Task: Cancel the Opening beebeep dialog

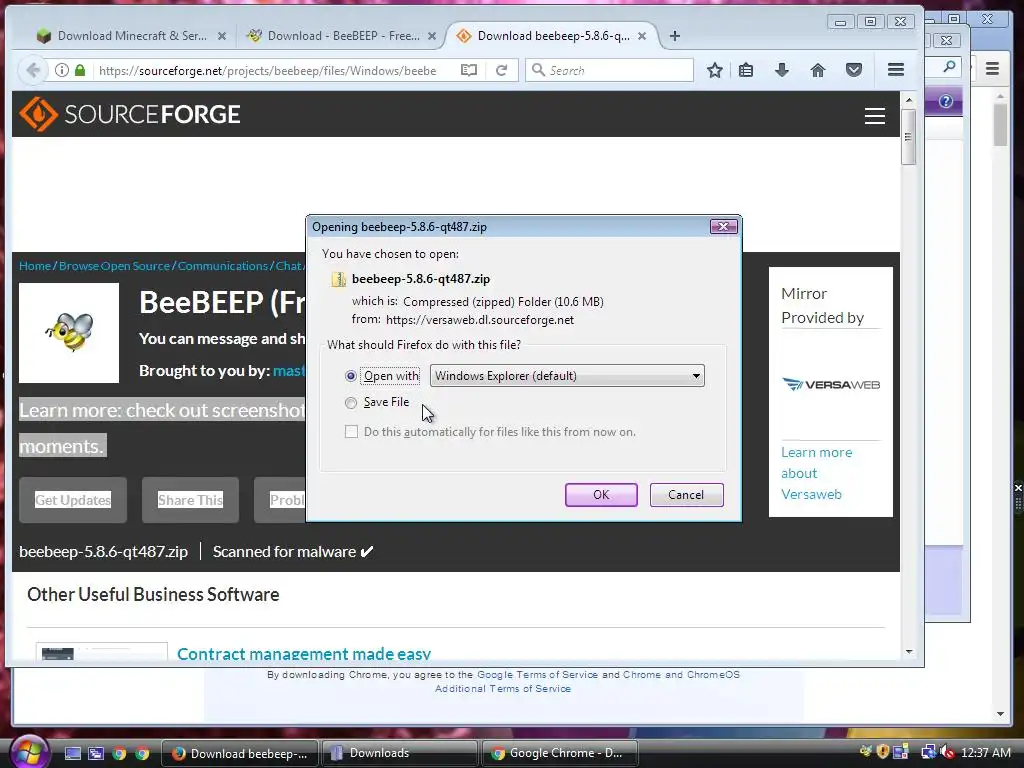Action: click(x=686, y=495)
